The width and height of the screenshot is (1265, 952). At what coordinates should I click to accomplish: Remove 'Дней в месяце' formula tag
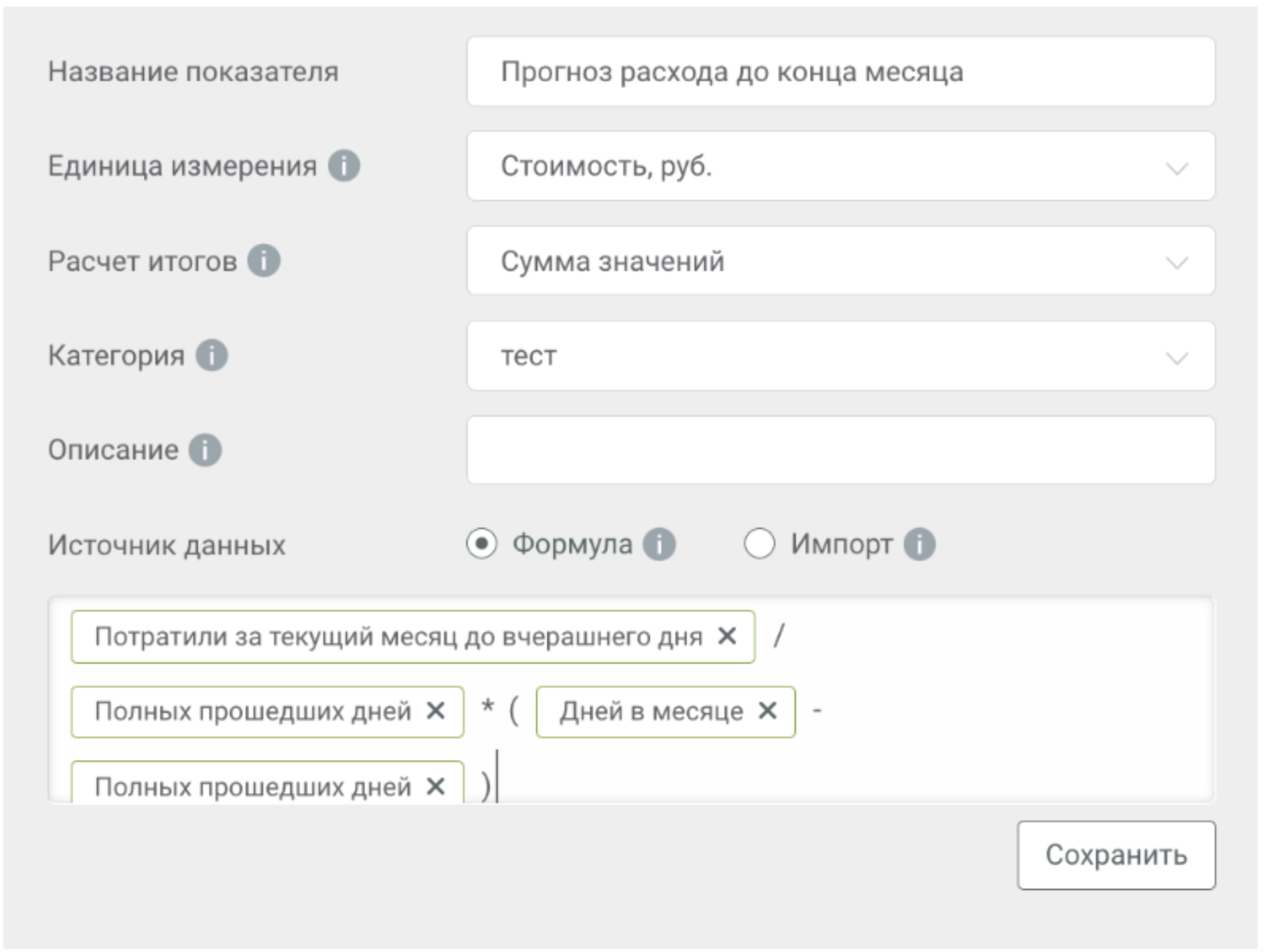[x=767, y=710]
